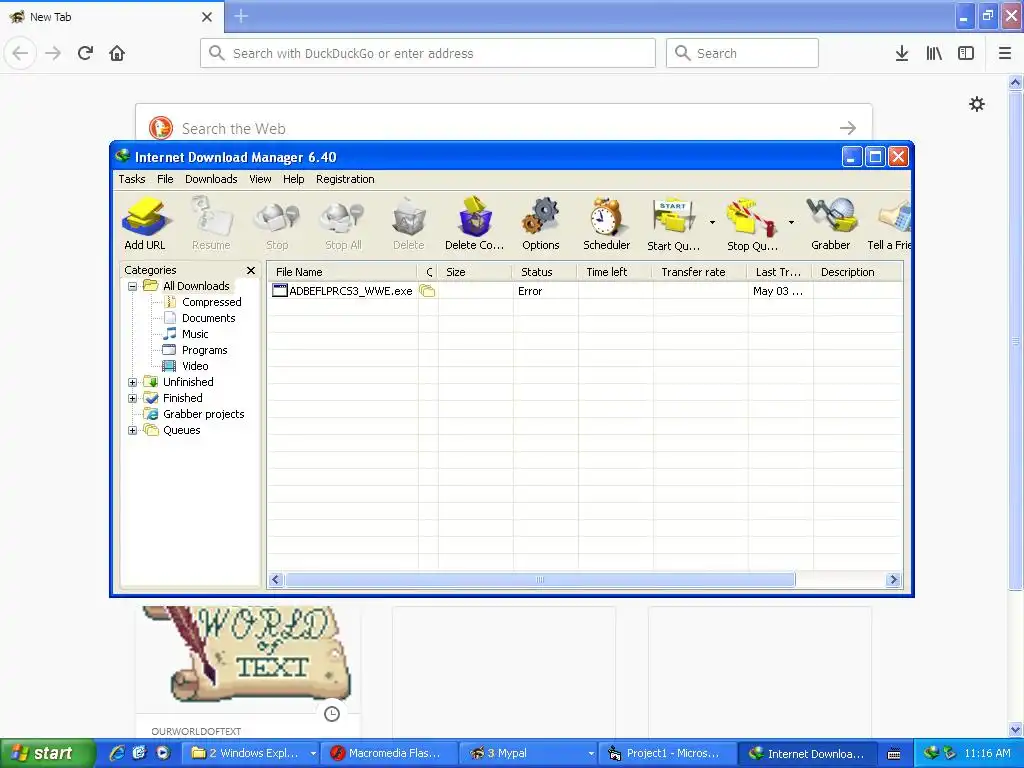
Task: Open the Windows start menu
Action: 47,754
